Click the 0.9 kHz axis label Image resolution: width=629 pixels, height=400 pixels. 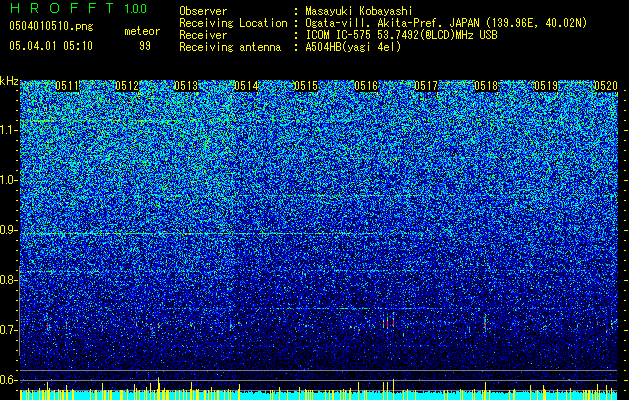9,230
